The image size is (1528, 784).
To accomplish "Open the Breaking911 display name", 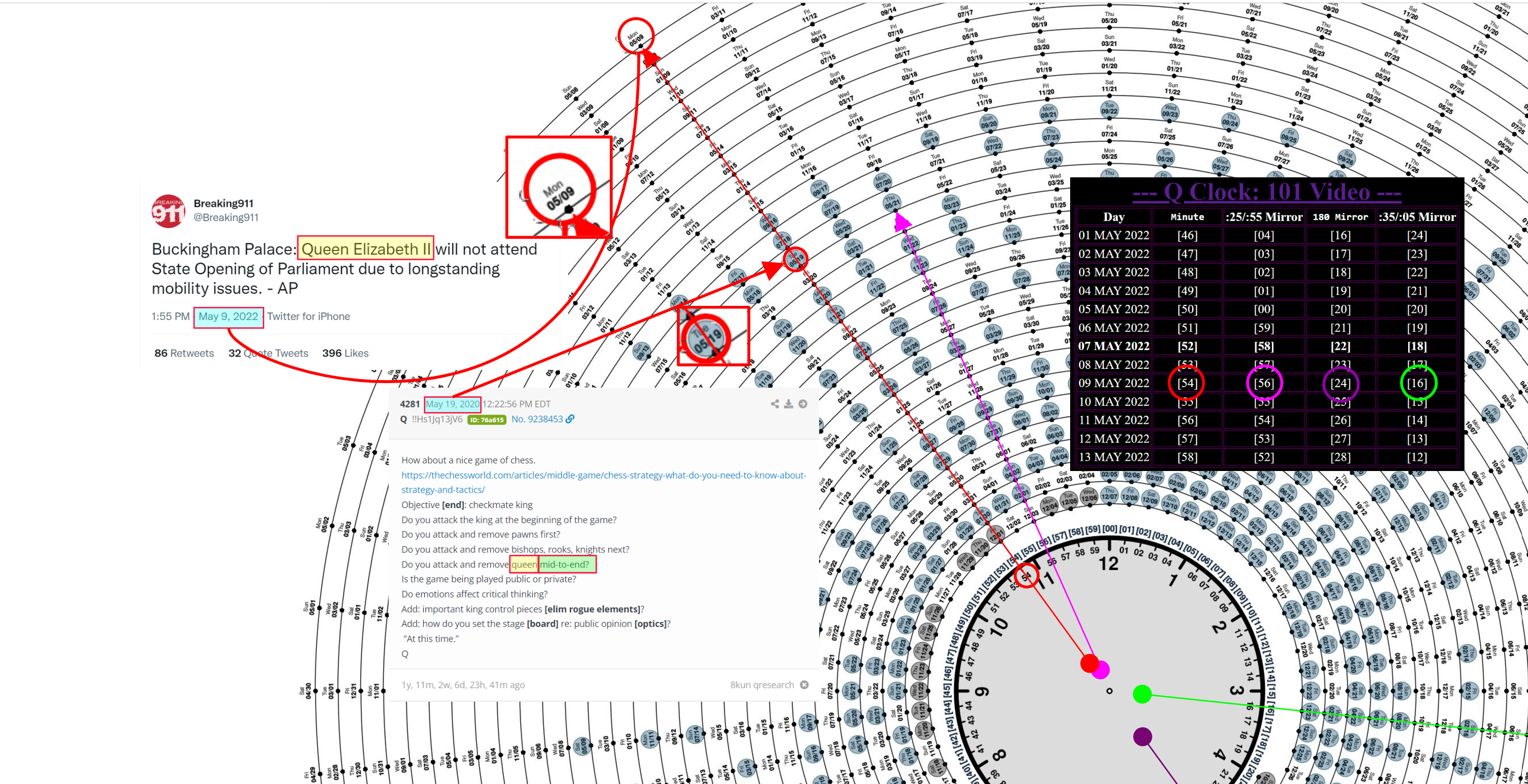I will click(x=224, y=203).
